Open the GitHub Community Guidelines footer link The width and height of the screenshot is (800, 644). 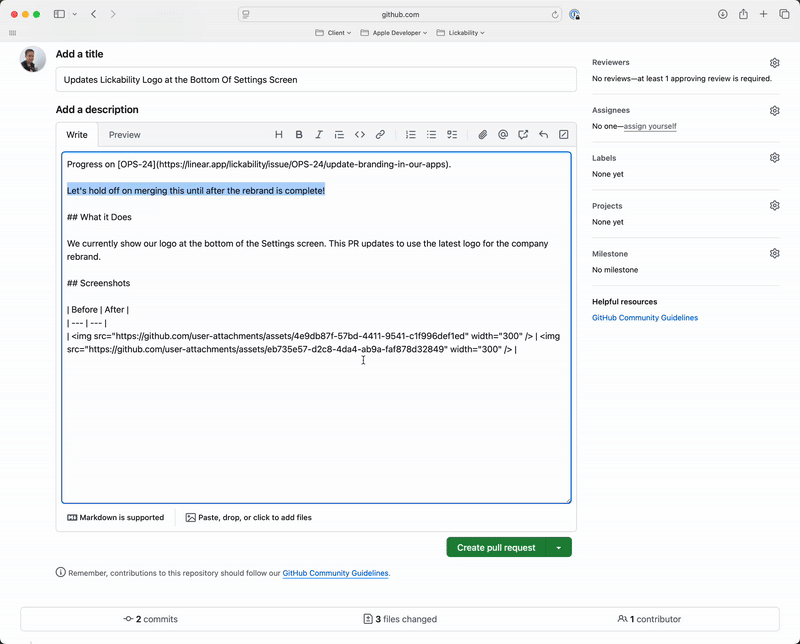pos(335,573)
